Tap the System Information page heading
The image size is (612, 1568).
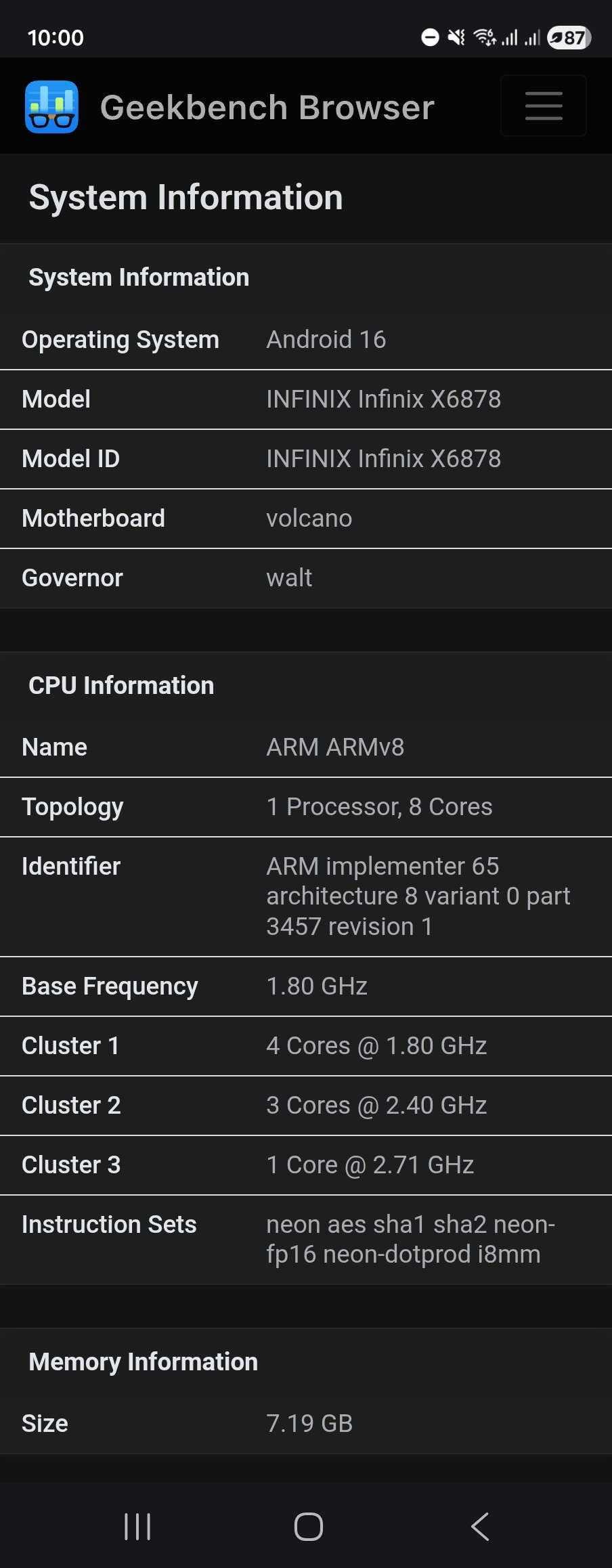[x=185, y=198]
